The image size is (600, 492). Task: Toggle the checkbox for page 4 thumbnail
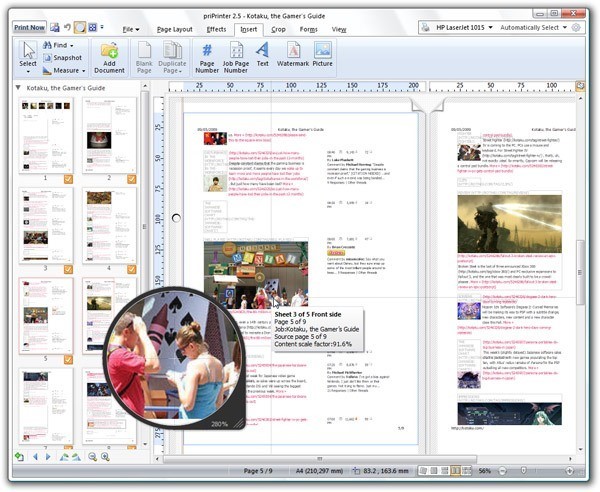[131, 269]
